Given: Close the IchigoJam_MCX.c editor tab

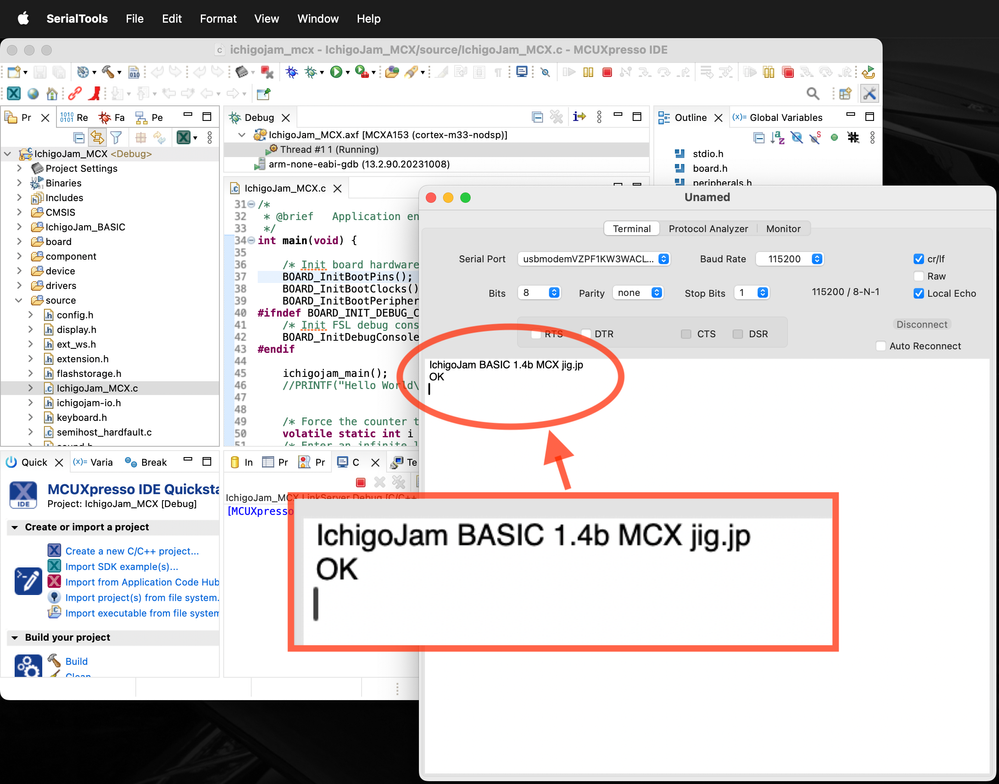Looking at the screenshot, I should (x=337, y=189).
